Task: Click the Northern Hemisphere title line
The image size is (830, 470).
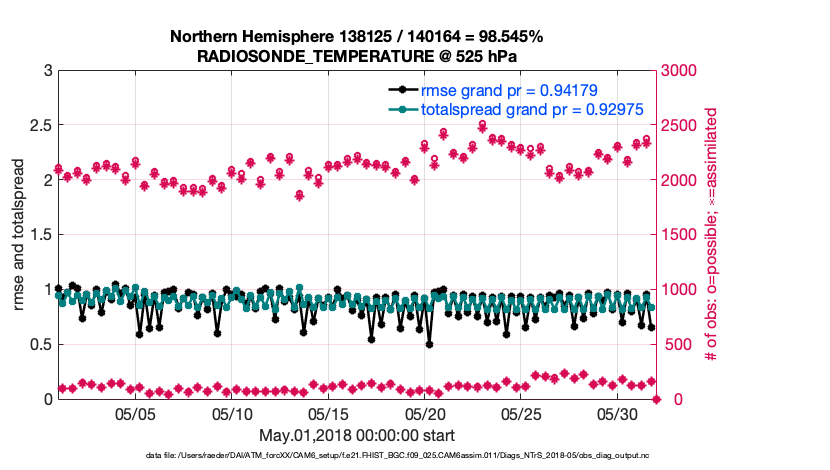Action: (357, 37)
